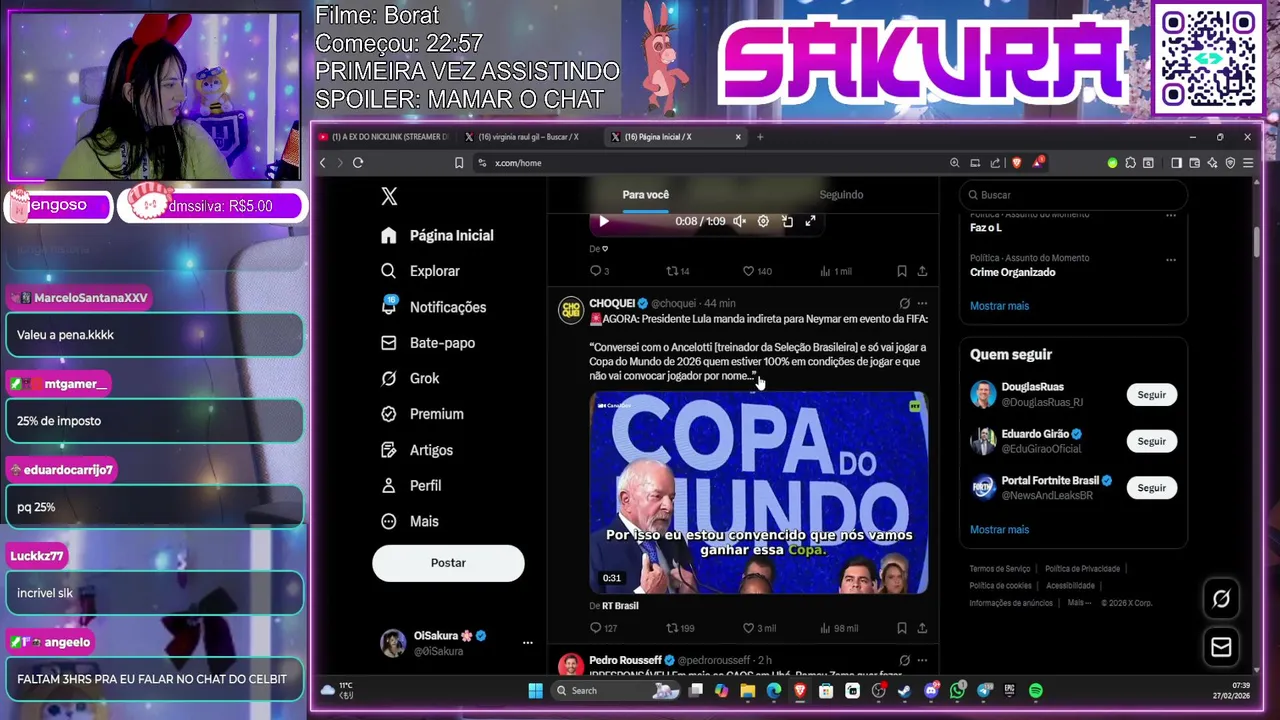Open Notificações in the sidebar

click(433, 307)
